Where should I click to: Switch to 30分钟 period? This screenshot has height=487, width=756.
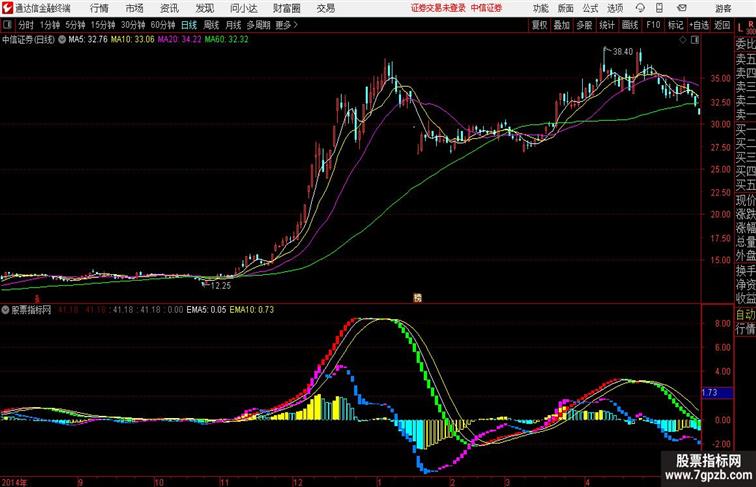tap(133, 25)
